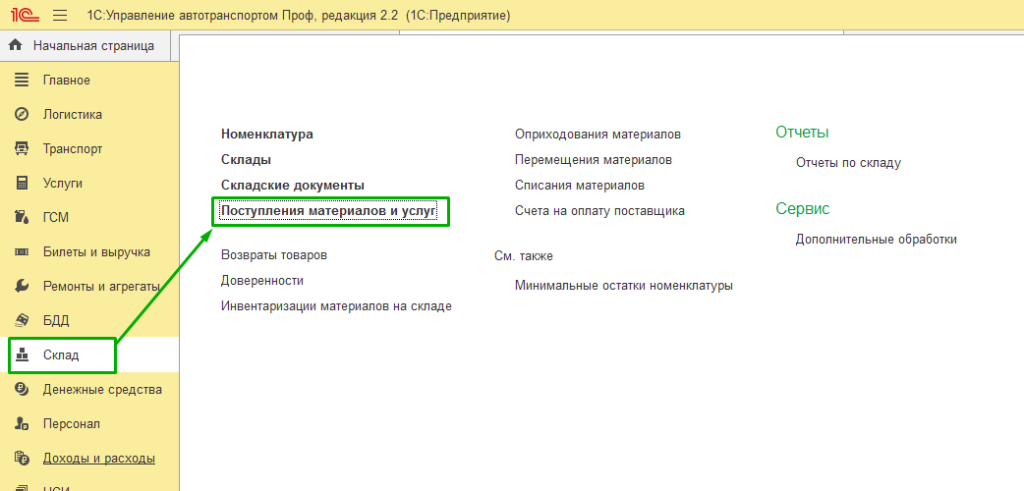Click the Персонал person icon
The width and height of the screenshot is (1024, 491).
pyautogui.click(x=21, y=424)
